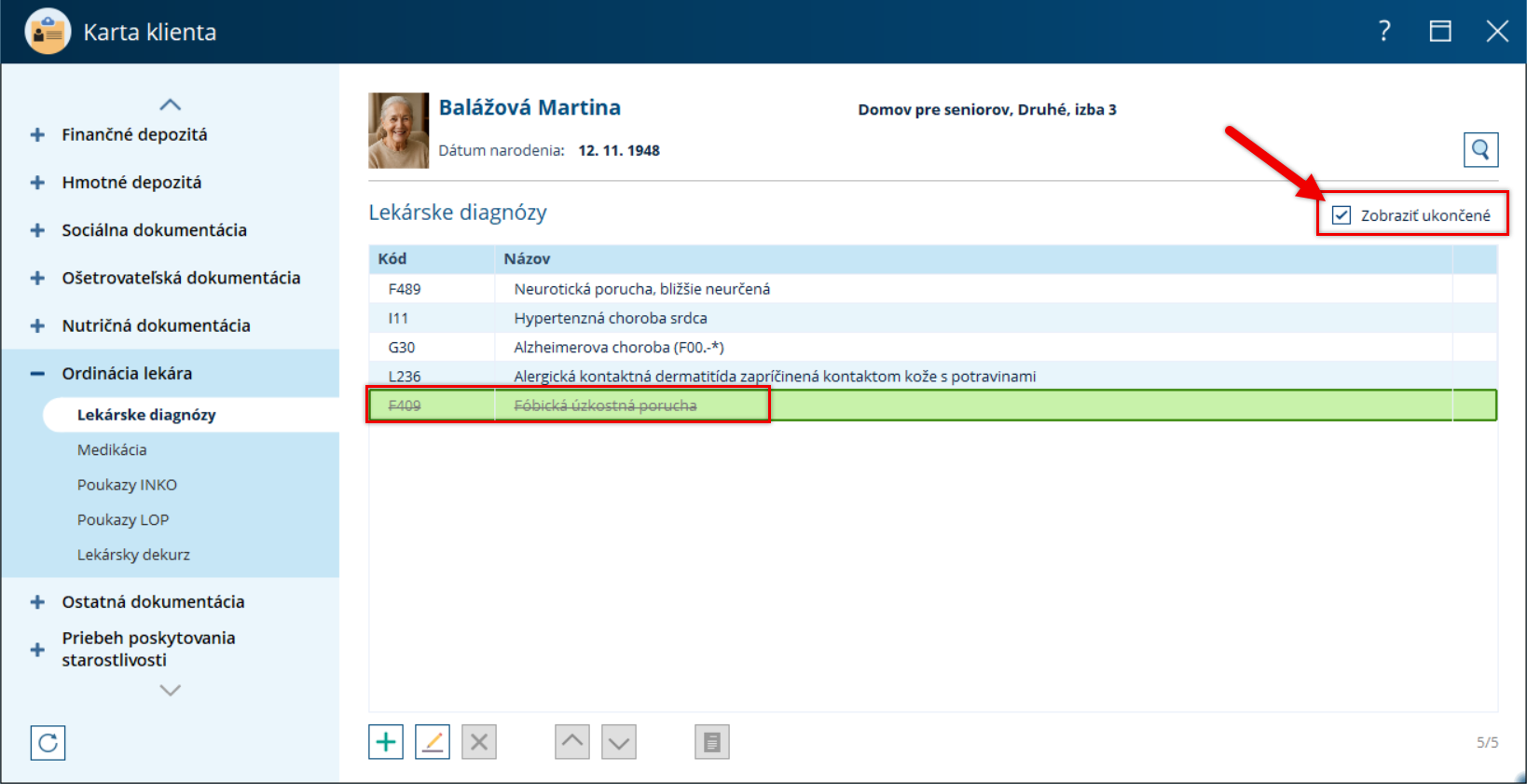Select the ended F409 Fóbická úzkostná porucha row

932,406
